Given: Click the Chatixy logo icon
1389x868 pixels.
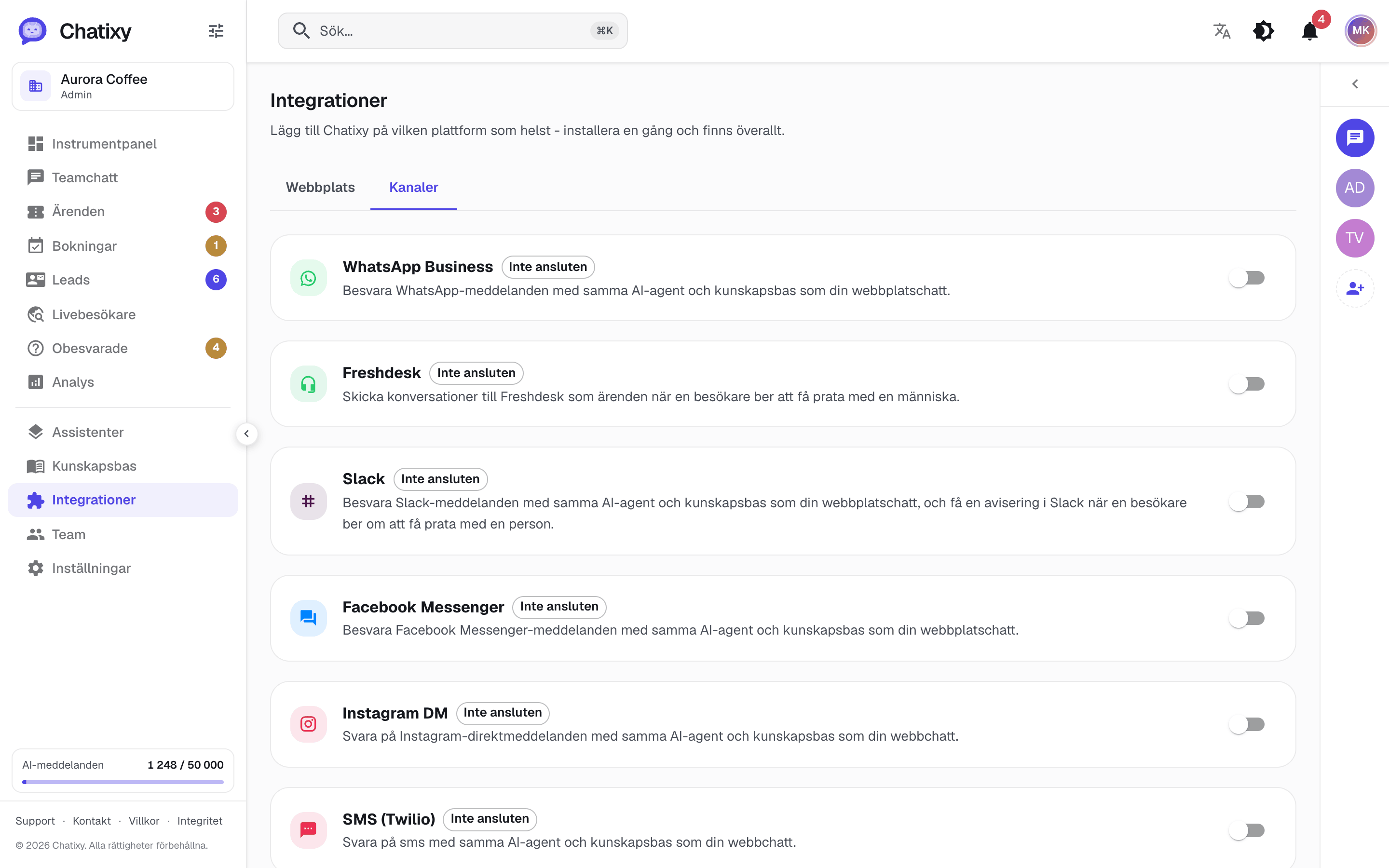Looking at the screenshot, I should tap(32, 30).
